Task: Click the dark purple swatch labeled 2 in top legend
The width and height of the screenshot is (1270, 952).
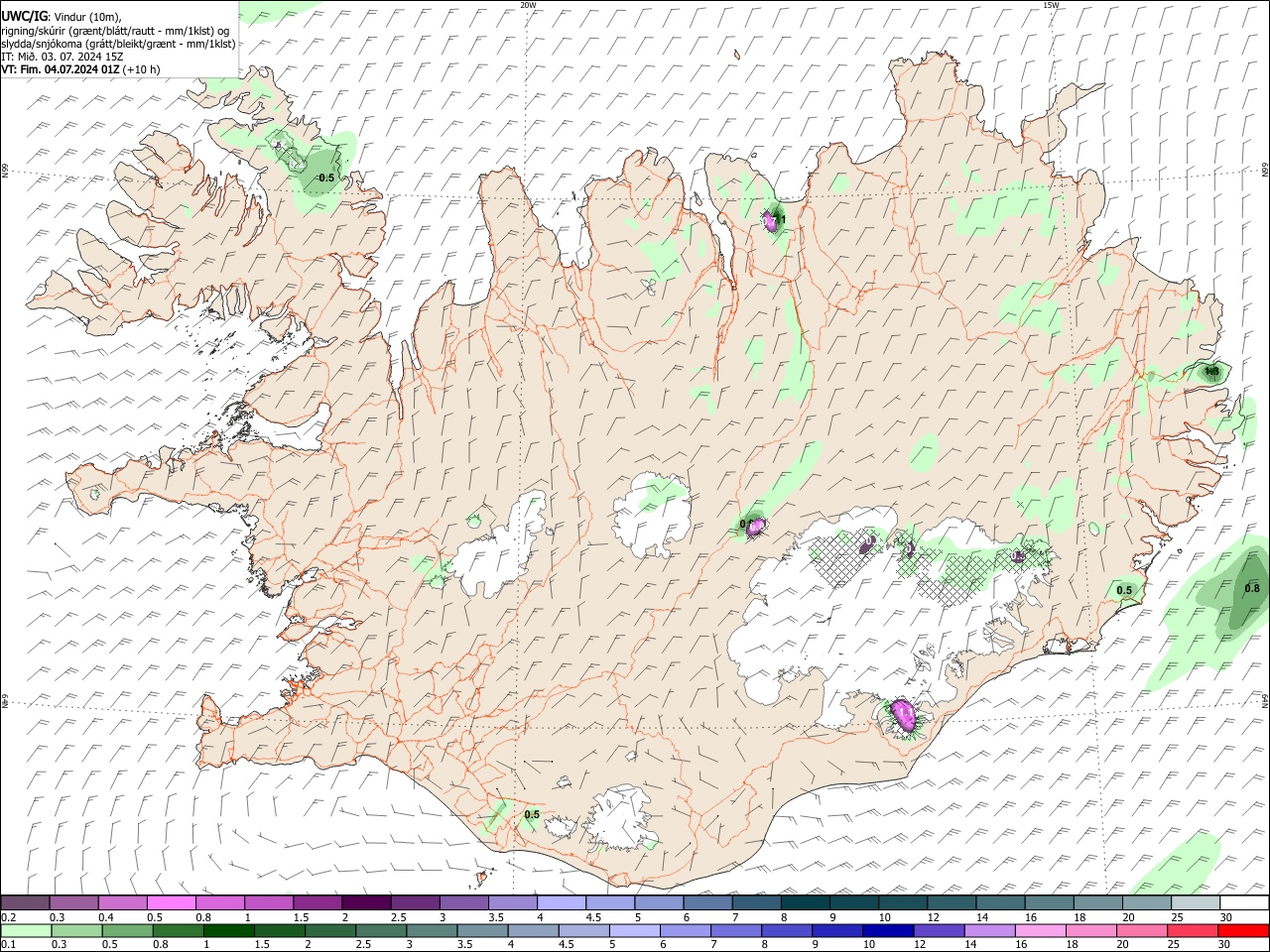Action: 366,902
